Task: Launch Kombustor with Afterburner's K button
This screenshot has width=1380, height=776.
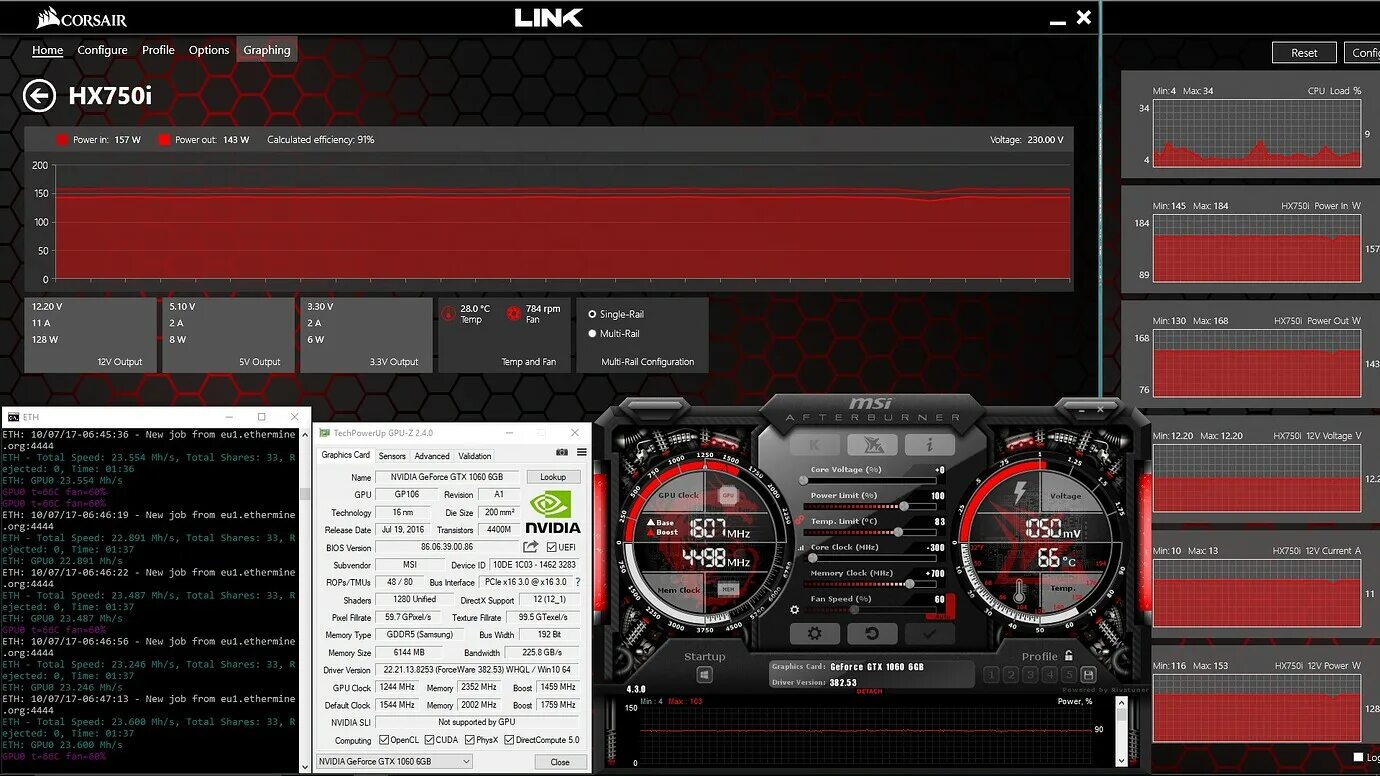Action: [815, 445]
